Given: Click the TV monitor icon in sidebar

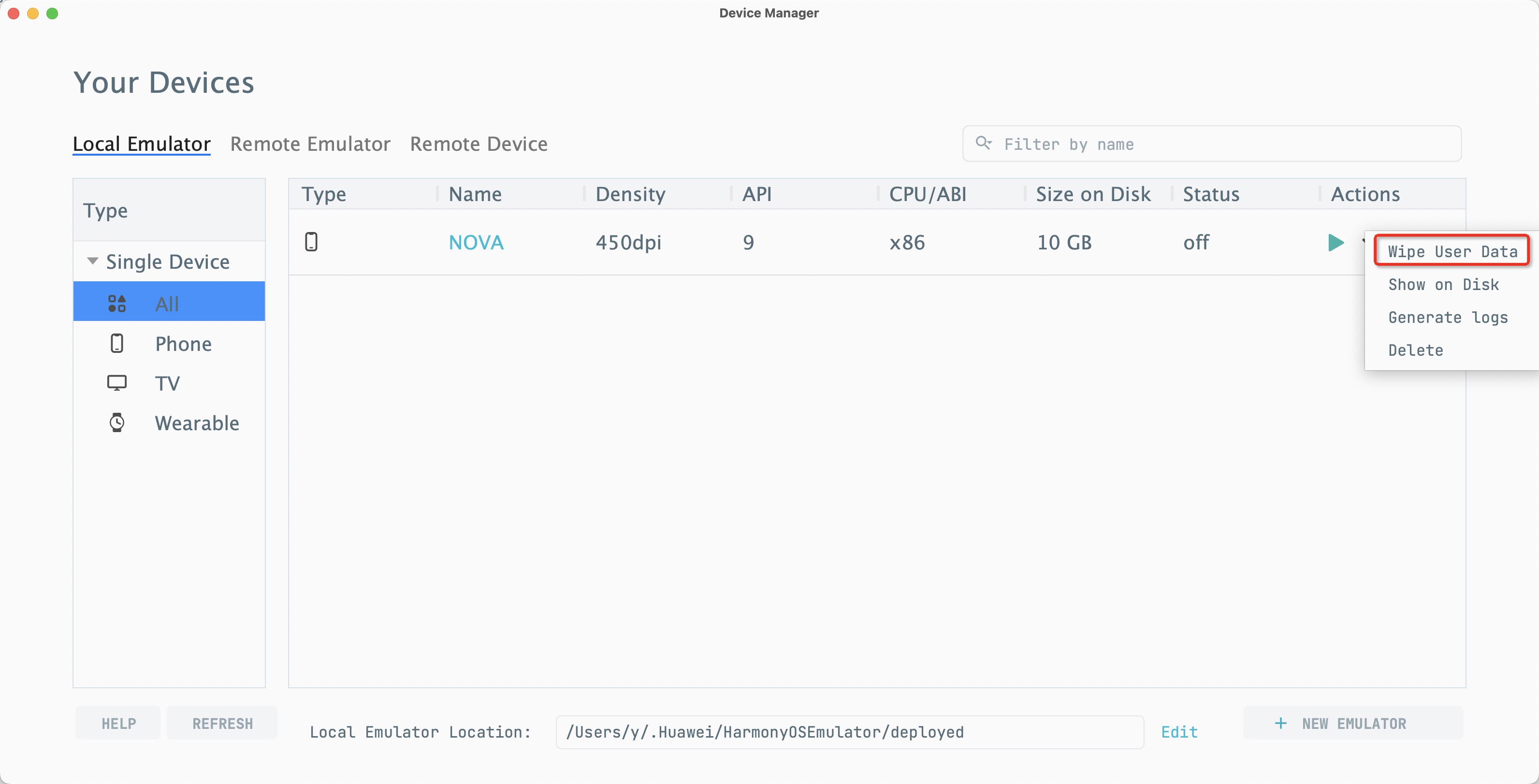Looking at the screenshot, I should coord(117,383).
